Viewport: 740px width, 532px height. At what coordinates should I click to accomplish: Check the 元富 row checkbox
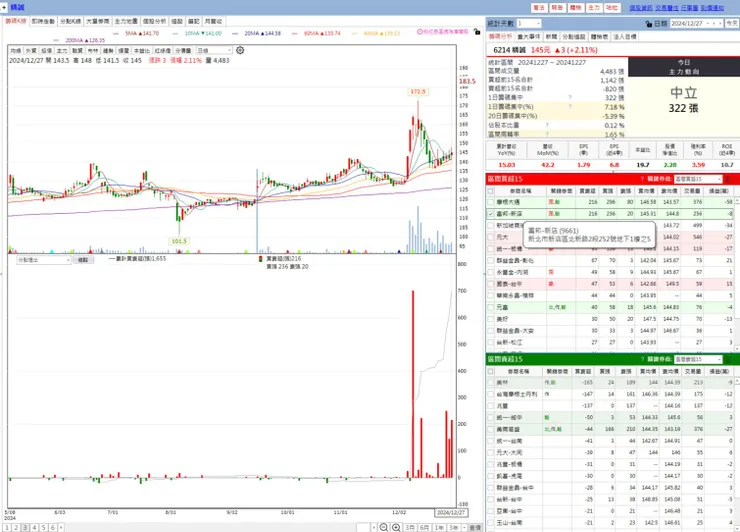[491, 307]
